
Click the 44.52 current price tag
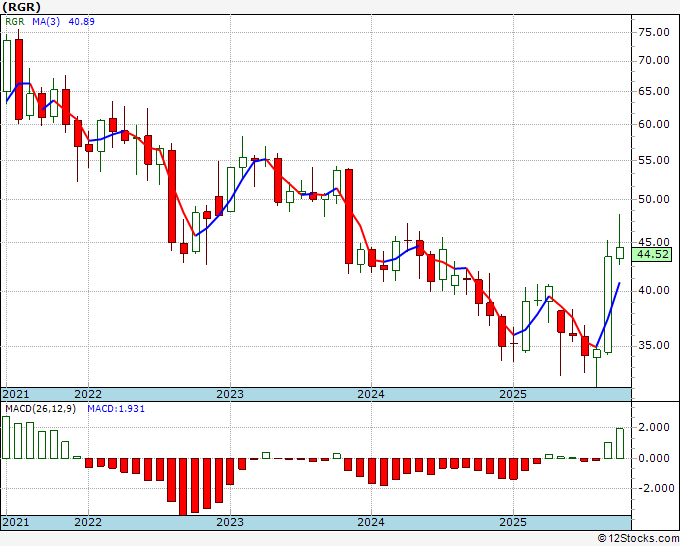[654, 255]
